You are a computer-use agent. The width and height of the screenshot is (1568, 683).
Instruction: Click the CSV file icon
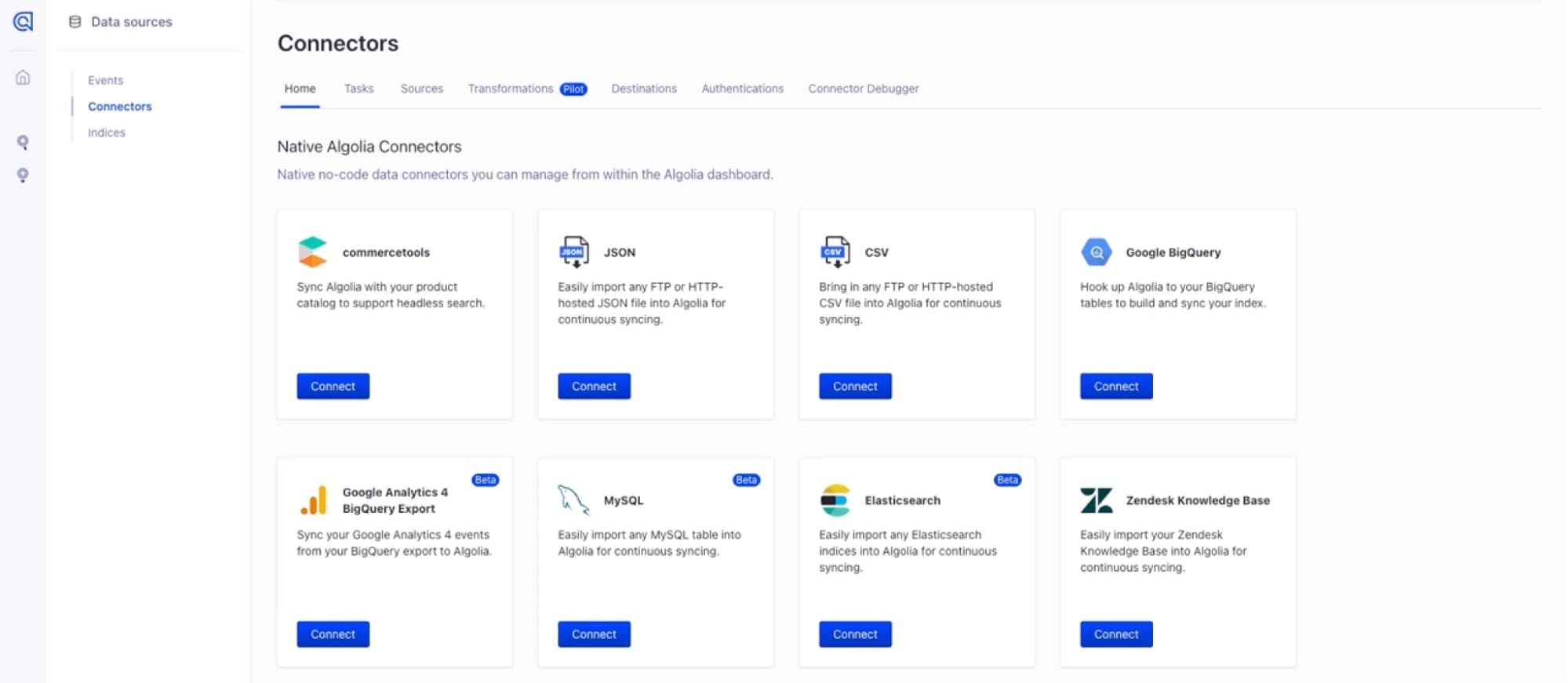835,252
